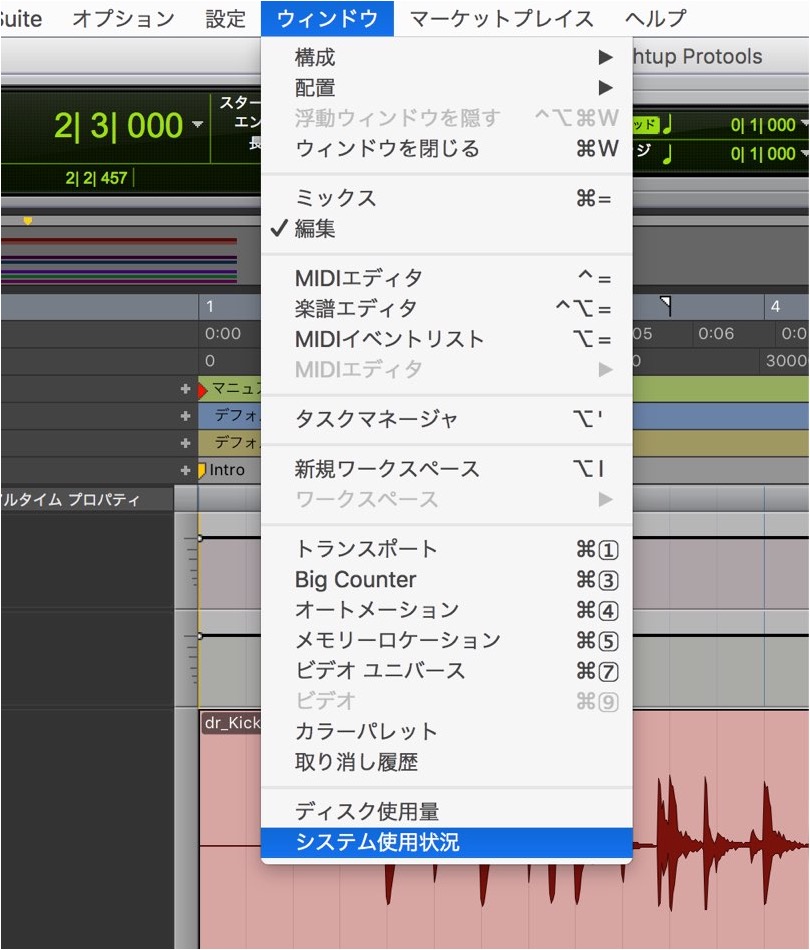The image size is (810, 950).
Task: Select the dr_Kick audio clip
Action: (x=230, y=722)
